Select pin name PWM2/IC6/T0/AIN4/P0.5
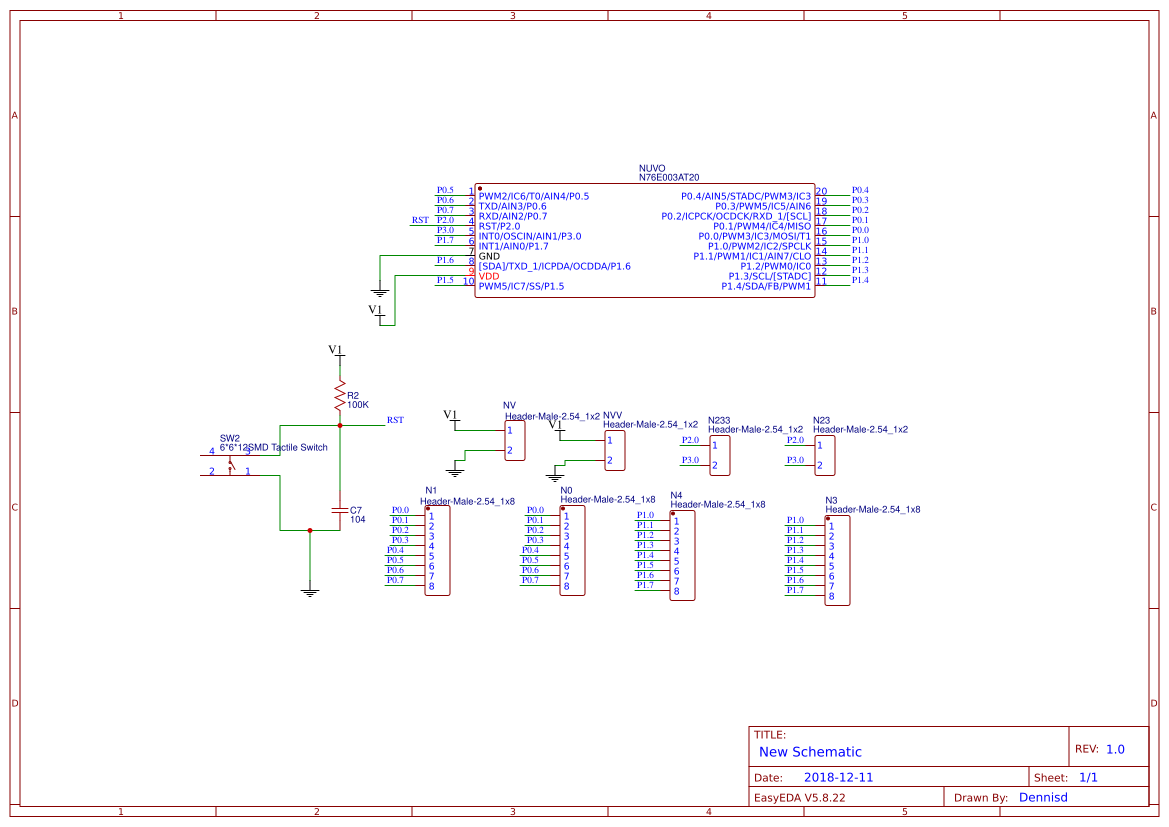 534,196
